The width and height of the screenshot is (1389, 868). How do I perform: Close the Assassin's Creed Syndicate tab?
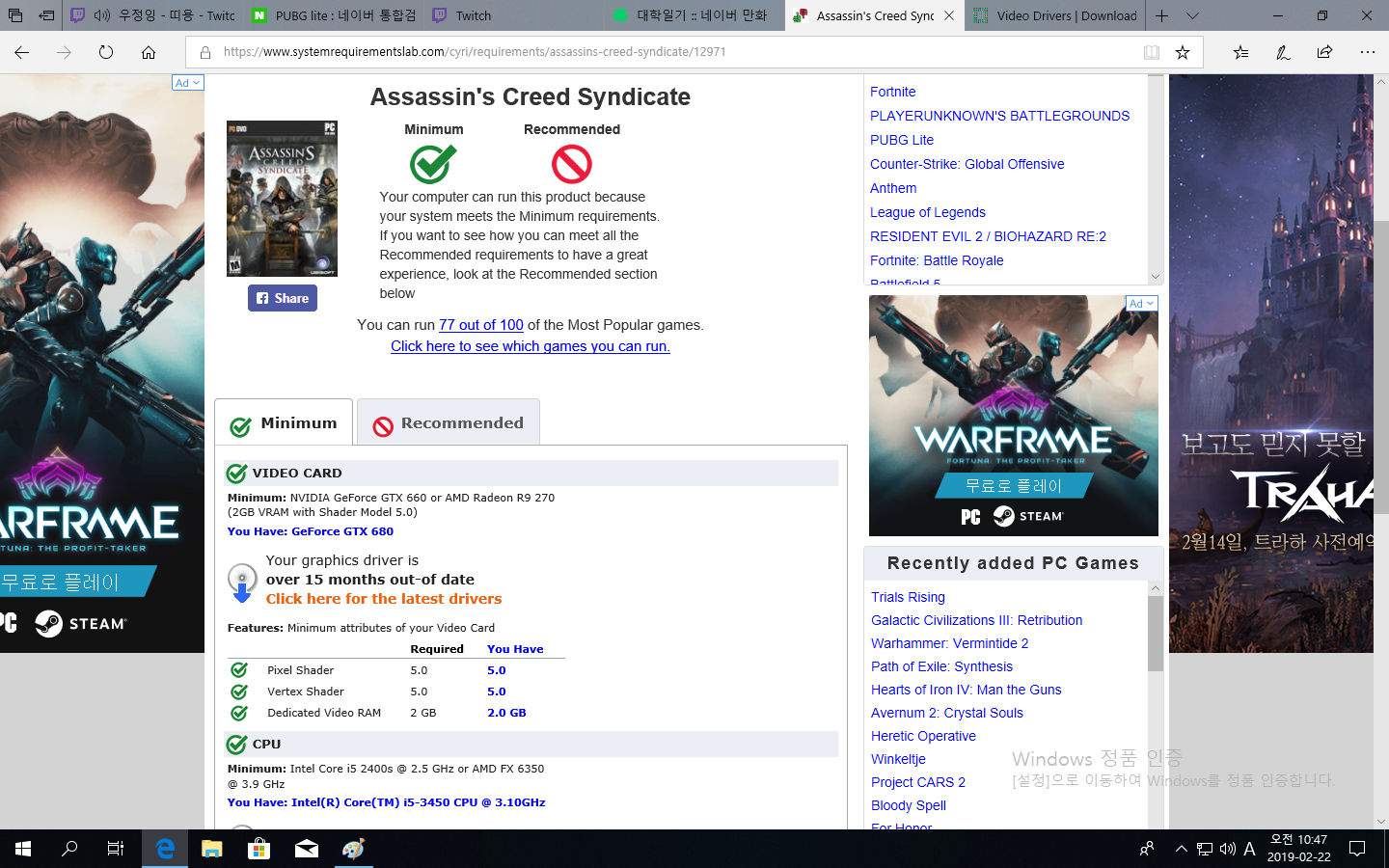click(x=949, y=15)
